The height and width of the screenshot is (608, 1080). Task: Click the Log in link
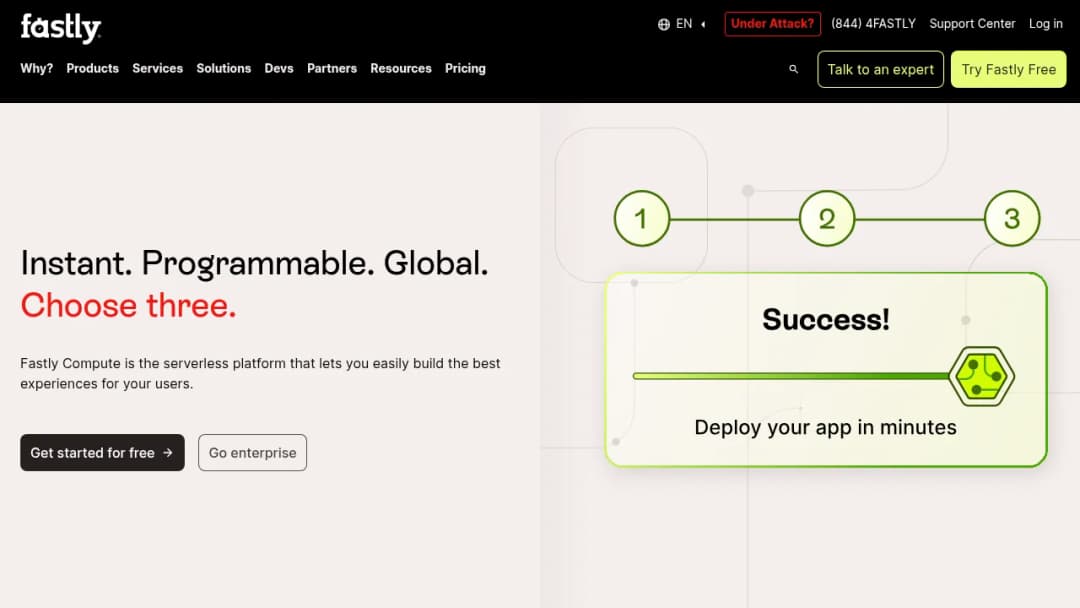click(x=1046, y=23)
